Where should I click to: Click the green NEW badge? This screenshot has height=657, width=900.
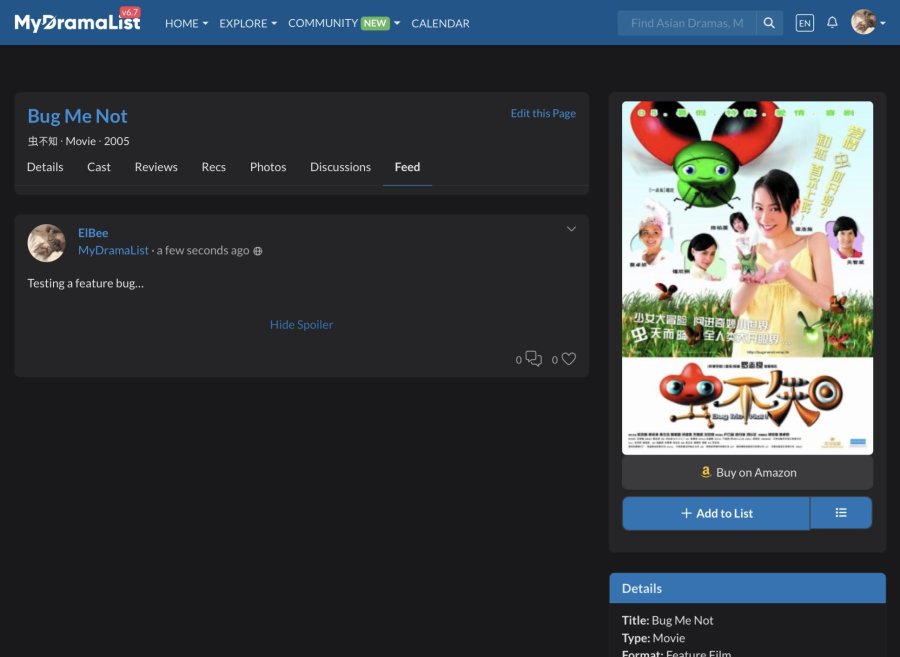(375, 24)
